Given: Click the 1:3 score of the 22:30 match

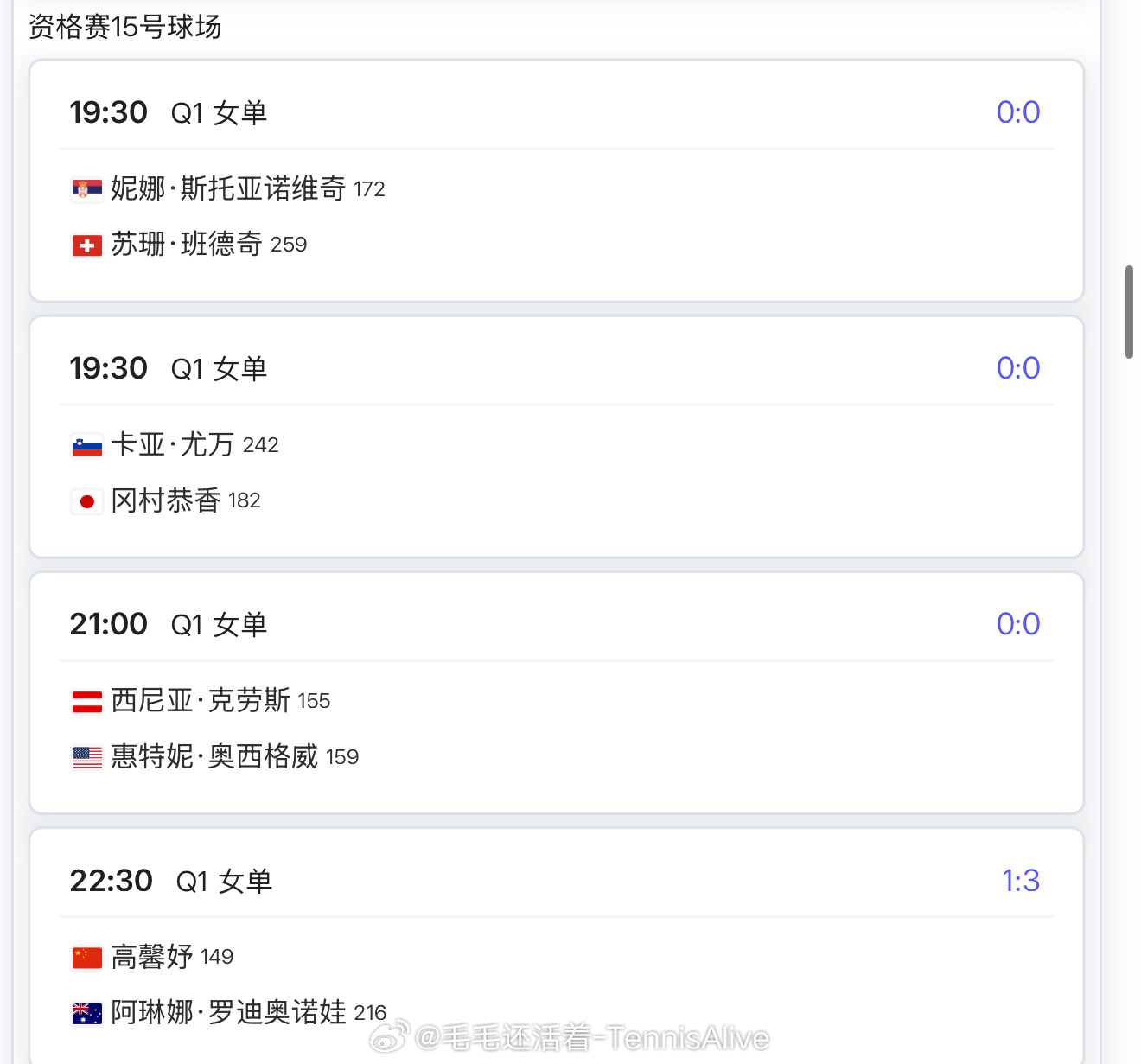Looking at the screenshot, I should [1020, 881].
